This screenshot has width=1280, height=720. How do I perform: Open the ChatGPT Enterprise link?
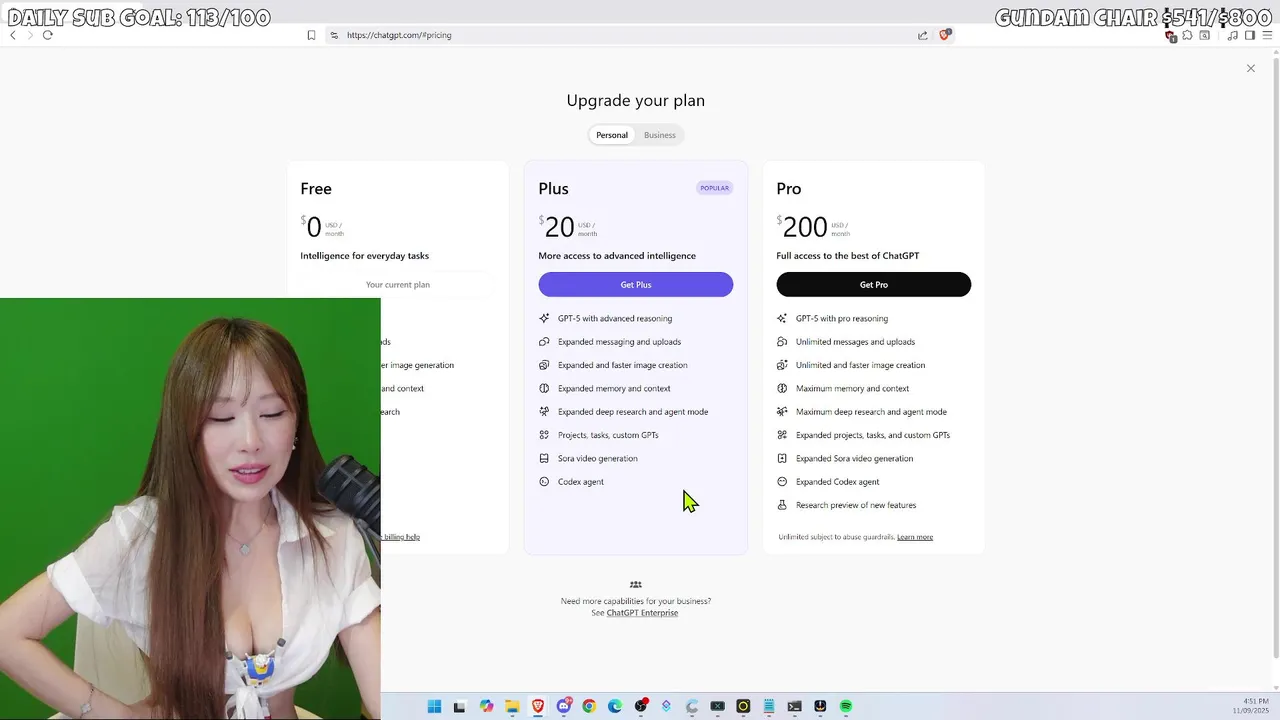point(642,613)
